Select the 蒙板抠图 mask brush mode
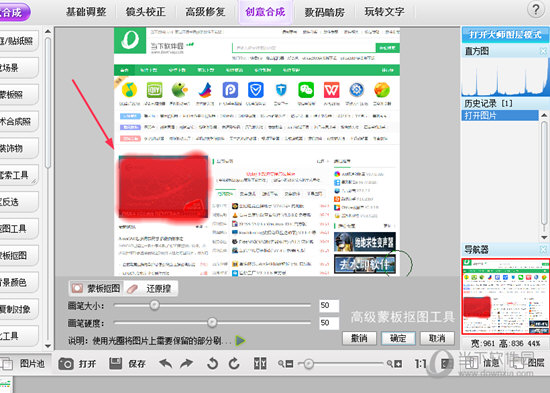550x393 pixels. 96,288
